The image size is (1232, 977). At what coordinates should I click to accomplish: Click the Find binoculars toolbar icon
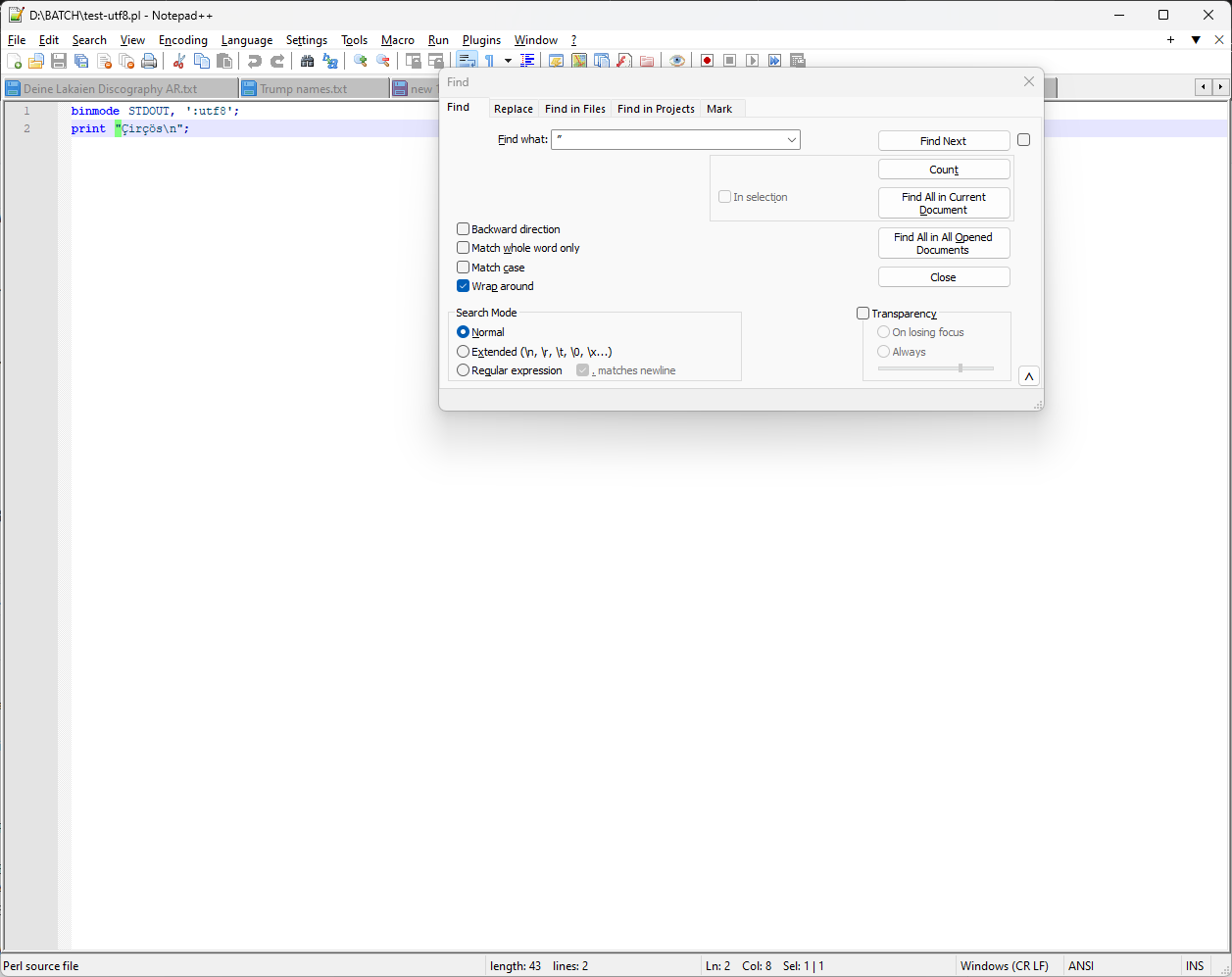click(x=307, y=61)
